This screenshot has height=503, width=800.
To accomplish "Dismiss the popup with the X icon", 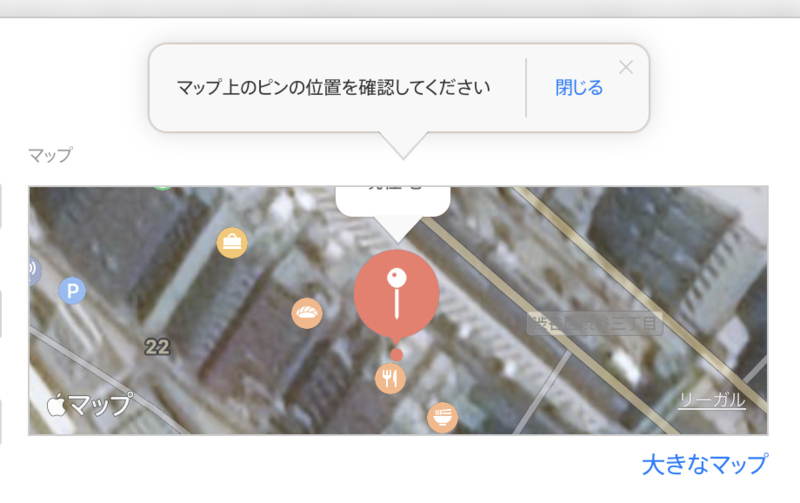I will 626,67.
